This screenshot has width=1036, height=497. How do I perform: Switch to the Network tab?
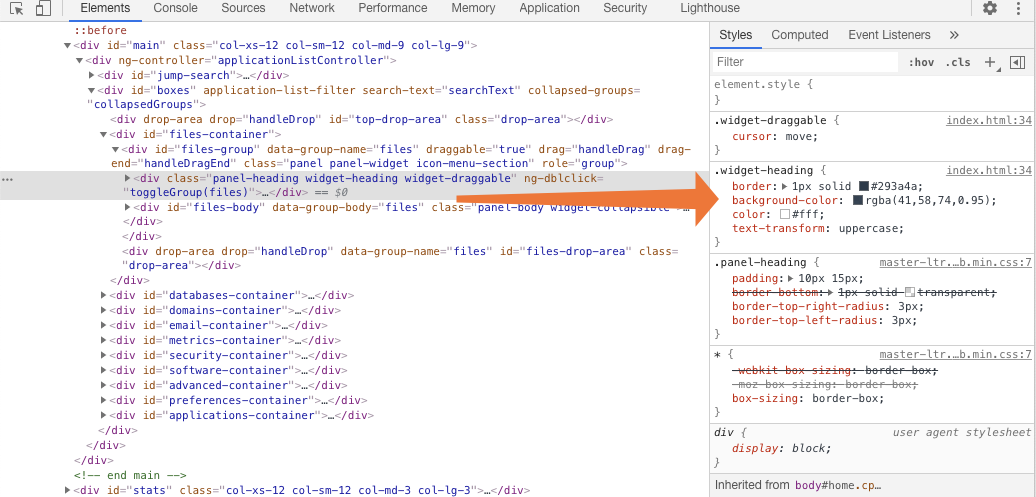point(312,8)
